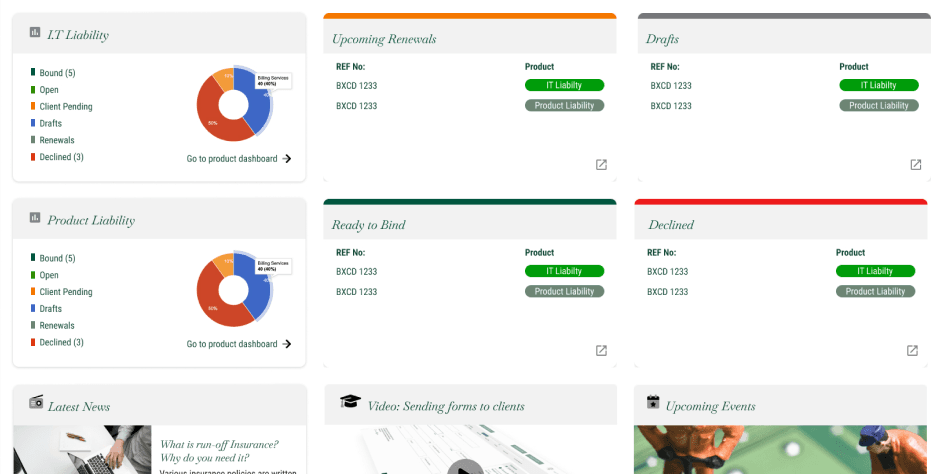Go to Product Liability product dashboard
This screenshot has width=944, height=474.
(239, 344)
